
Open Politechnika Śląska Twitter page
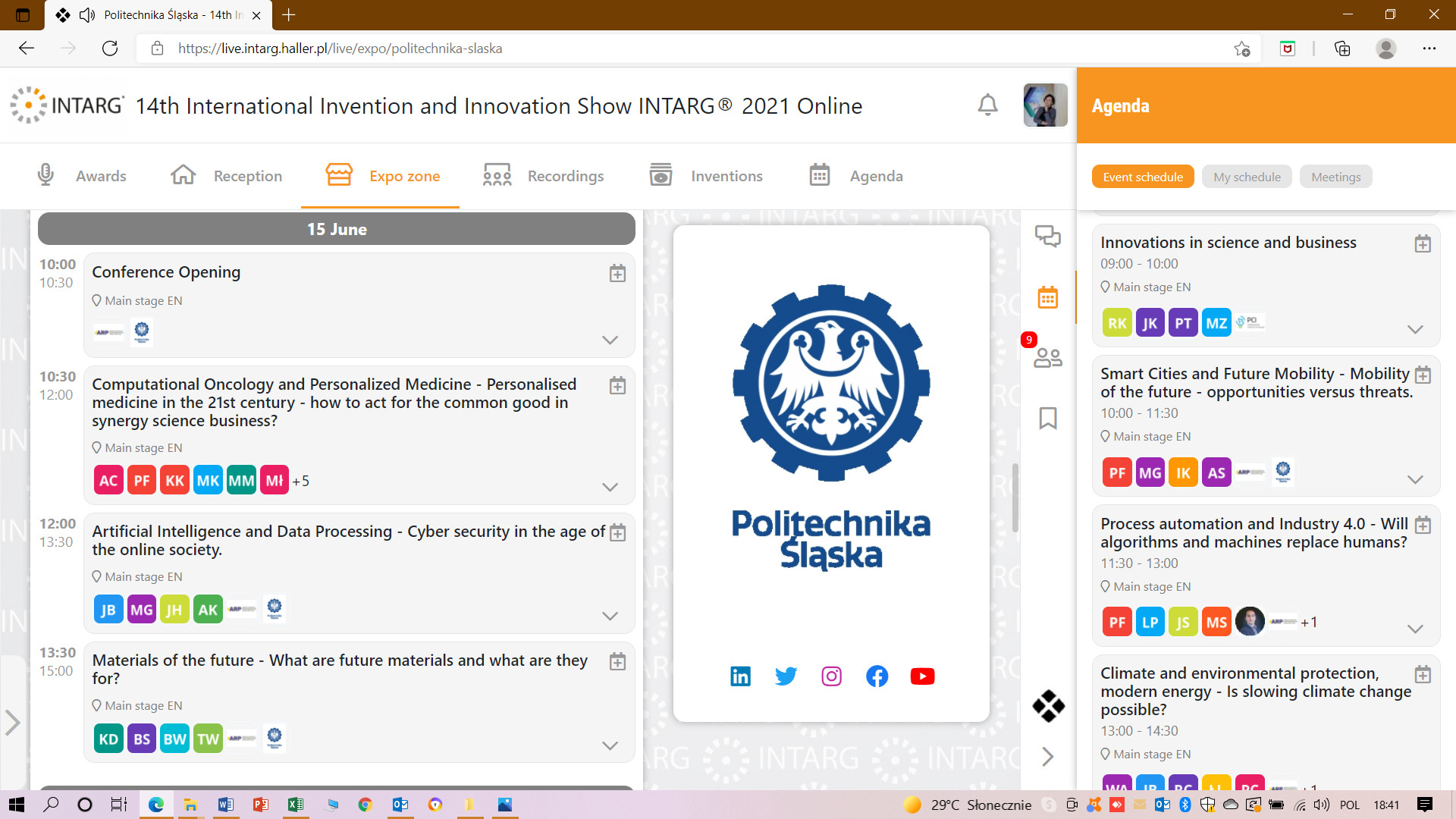click(786, 676)
